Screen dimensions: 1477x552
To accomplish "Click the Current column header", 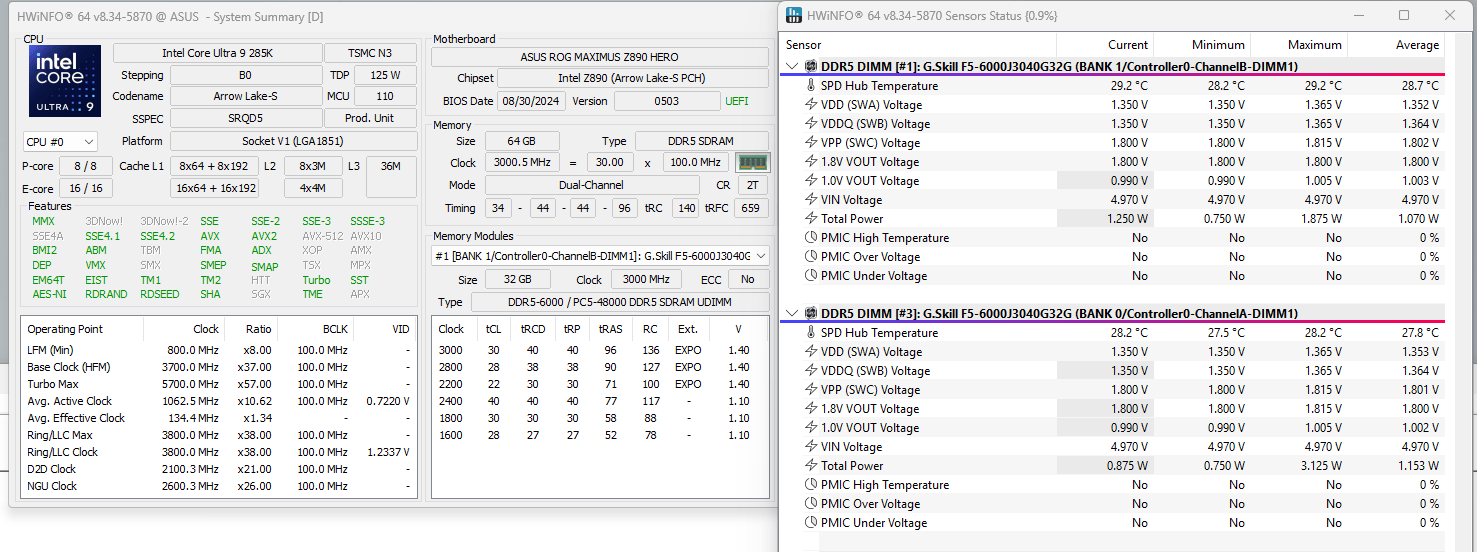I will pyautogui.click(x=1105, y=45).
